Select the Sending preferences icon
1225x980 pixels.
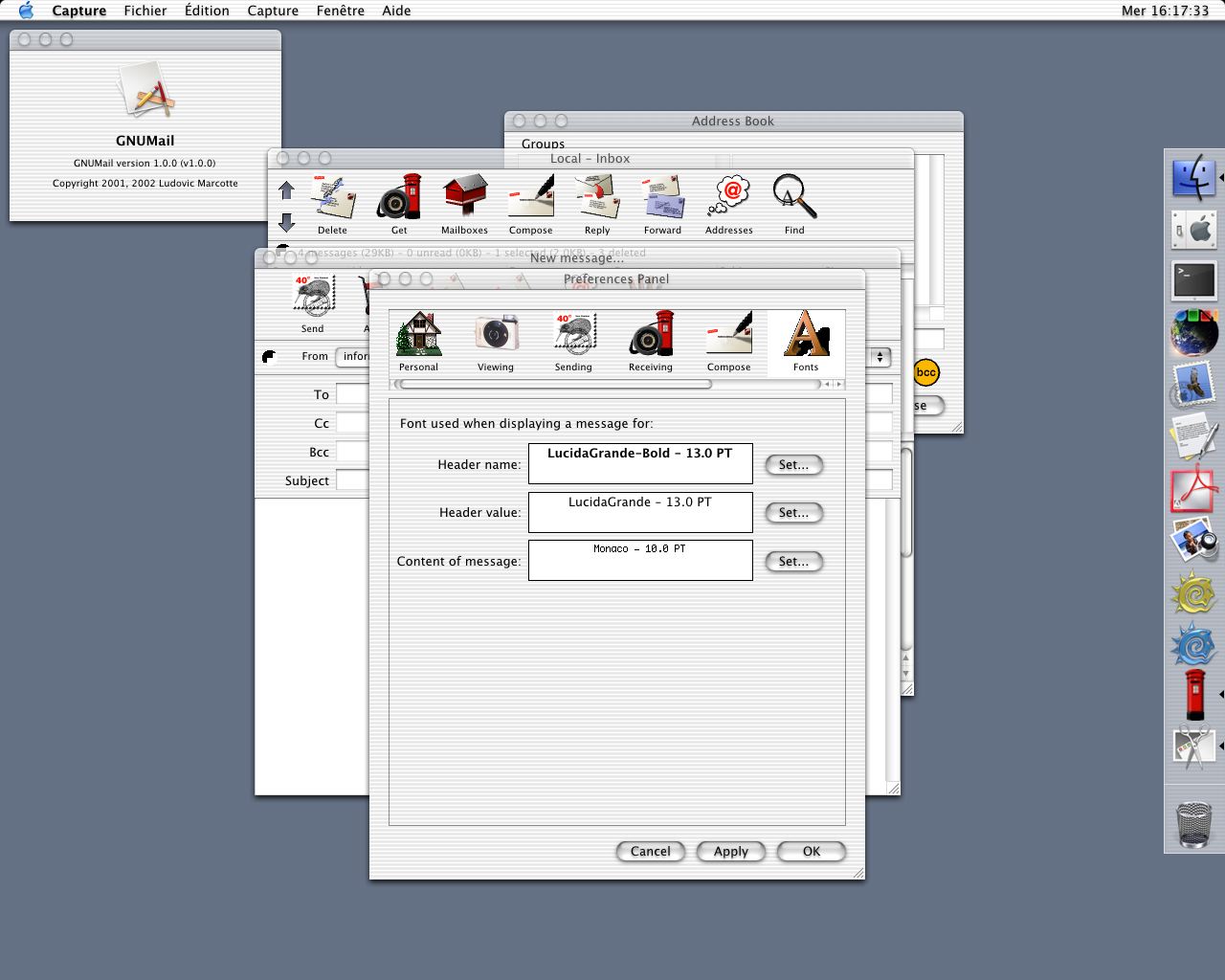(x=573, y=341)
